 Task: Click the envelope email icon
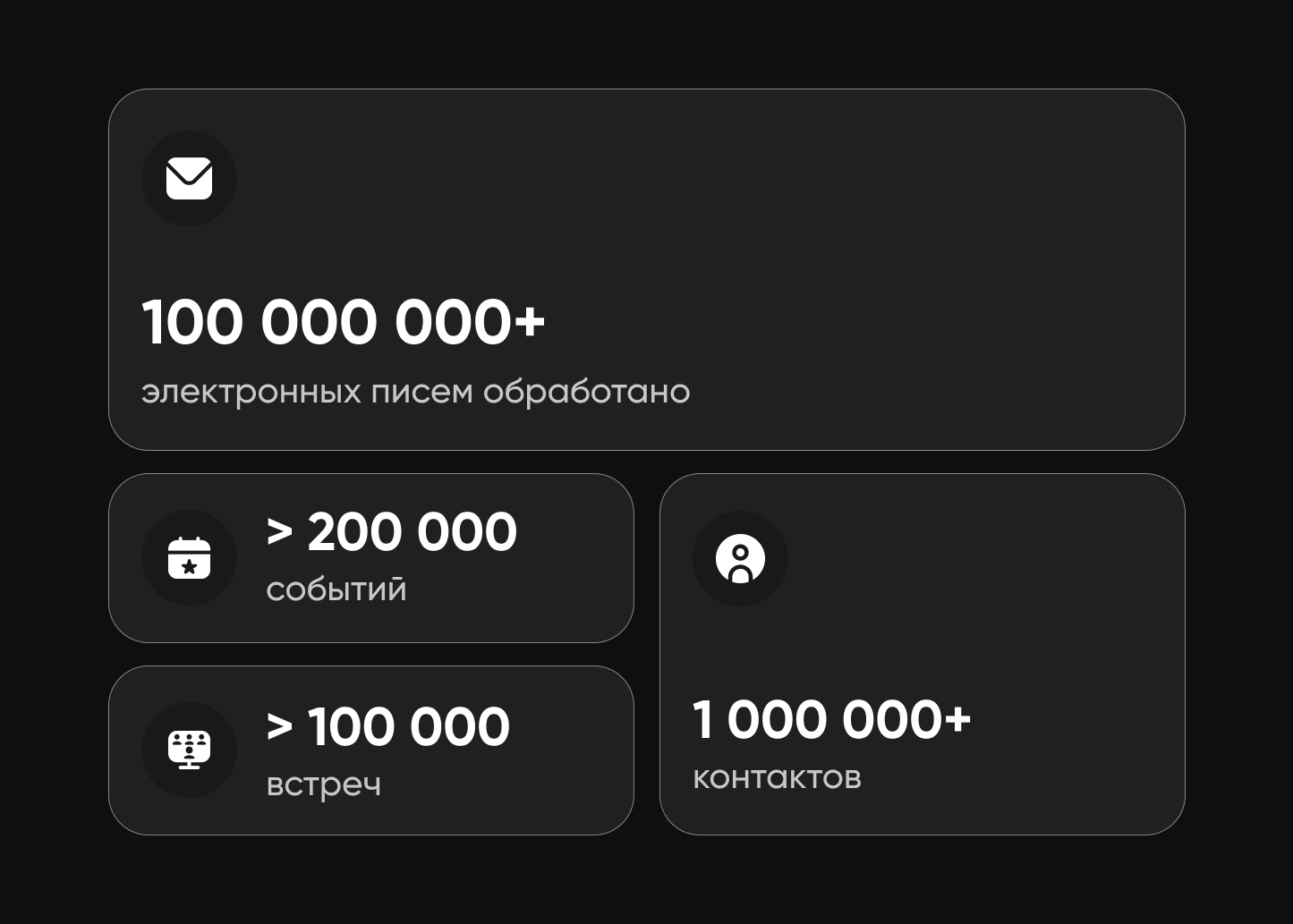[x=189, y=178]
